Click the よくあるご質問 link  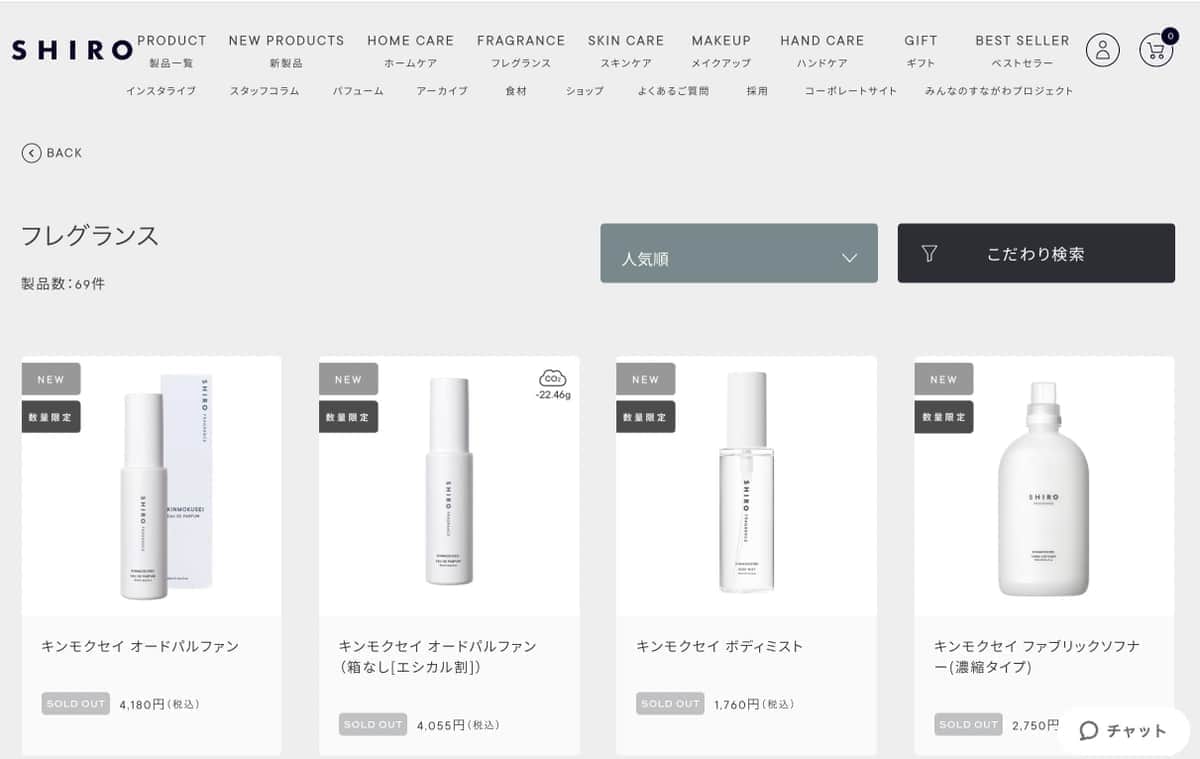click(673, 91)
